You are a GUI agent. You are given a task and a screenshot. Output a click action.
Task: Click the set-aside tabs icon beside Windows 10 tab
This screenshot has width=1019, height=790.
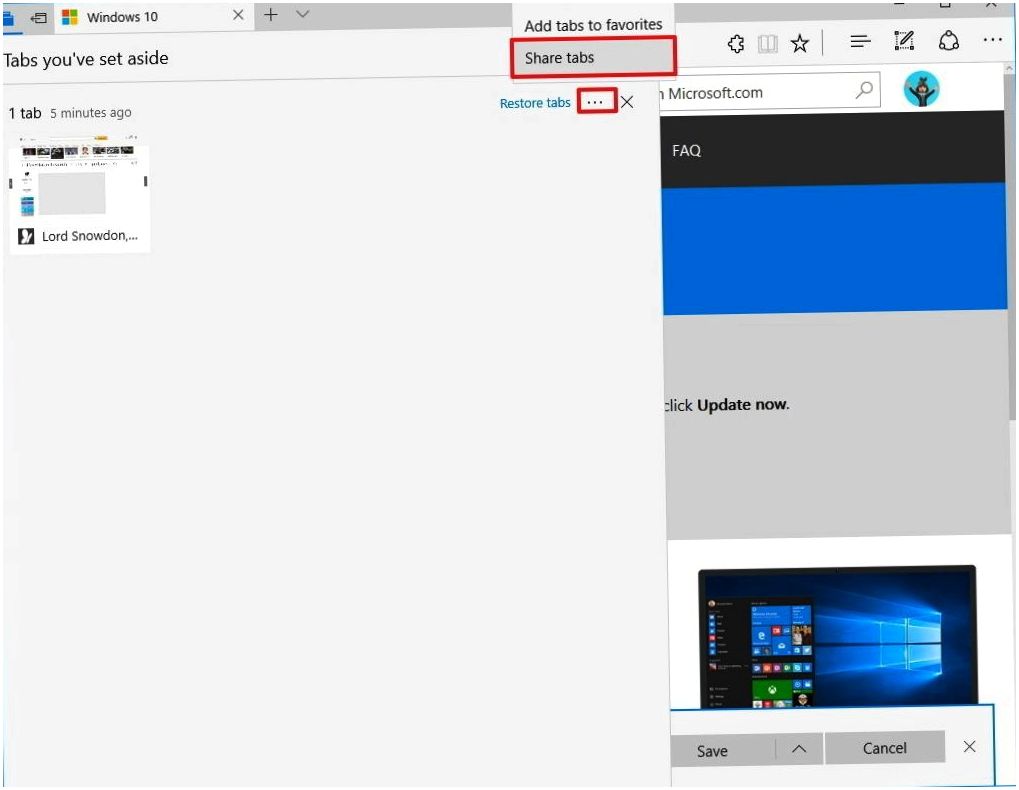point(39,17)
